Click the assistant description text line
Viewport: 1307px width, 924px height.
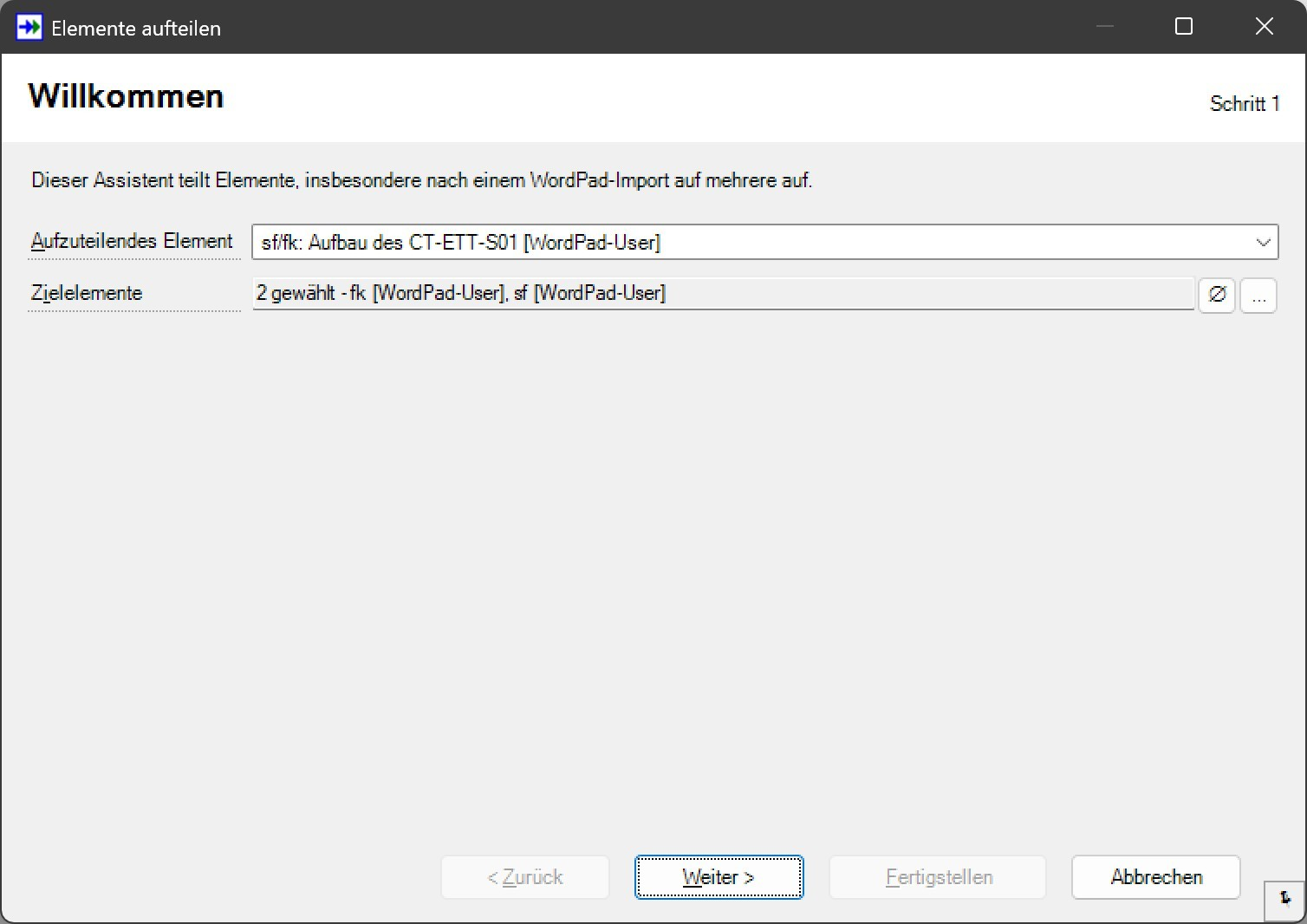tap(421, 180)
